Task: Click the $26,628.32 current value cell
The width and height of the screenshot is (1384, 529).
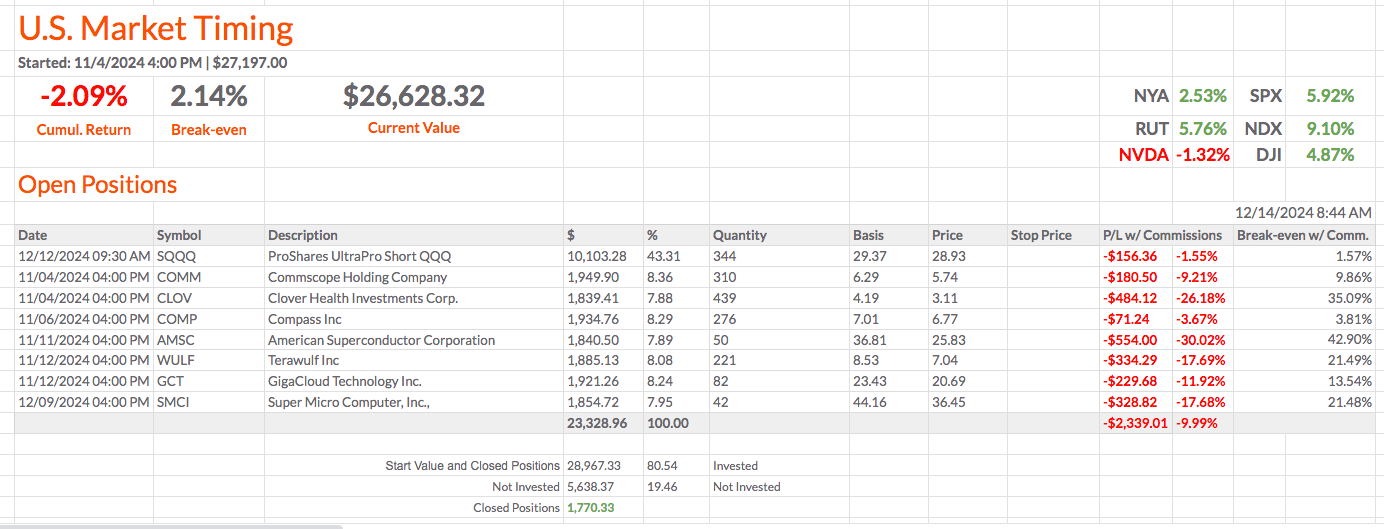Action: [x=413, y=97]
